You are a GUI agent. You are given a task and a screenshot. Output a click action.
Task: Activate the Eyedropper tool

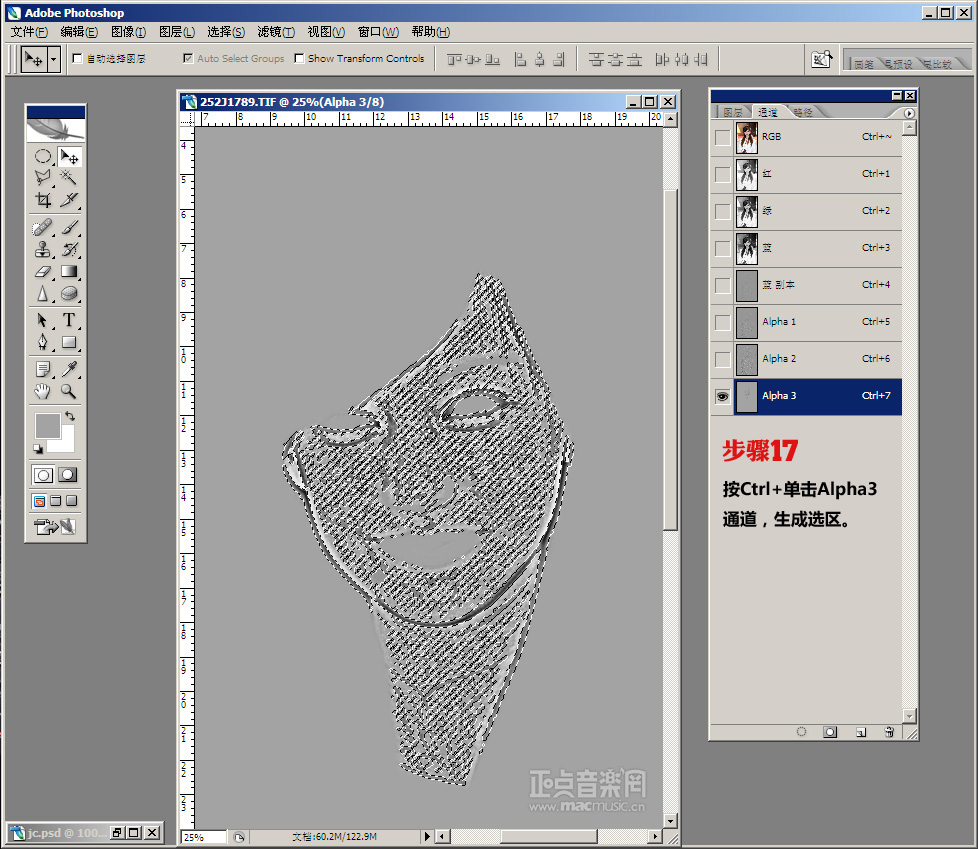(x=69, y=369)
